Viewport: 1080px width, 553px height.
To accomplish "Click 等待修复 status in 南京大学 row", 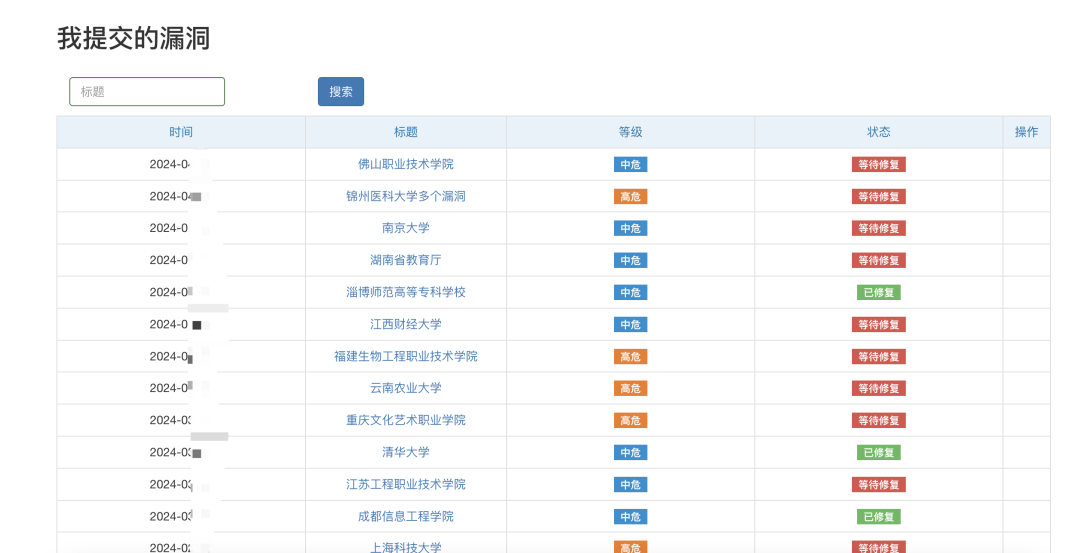I will [879, 229].
